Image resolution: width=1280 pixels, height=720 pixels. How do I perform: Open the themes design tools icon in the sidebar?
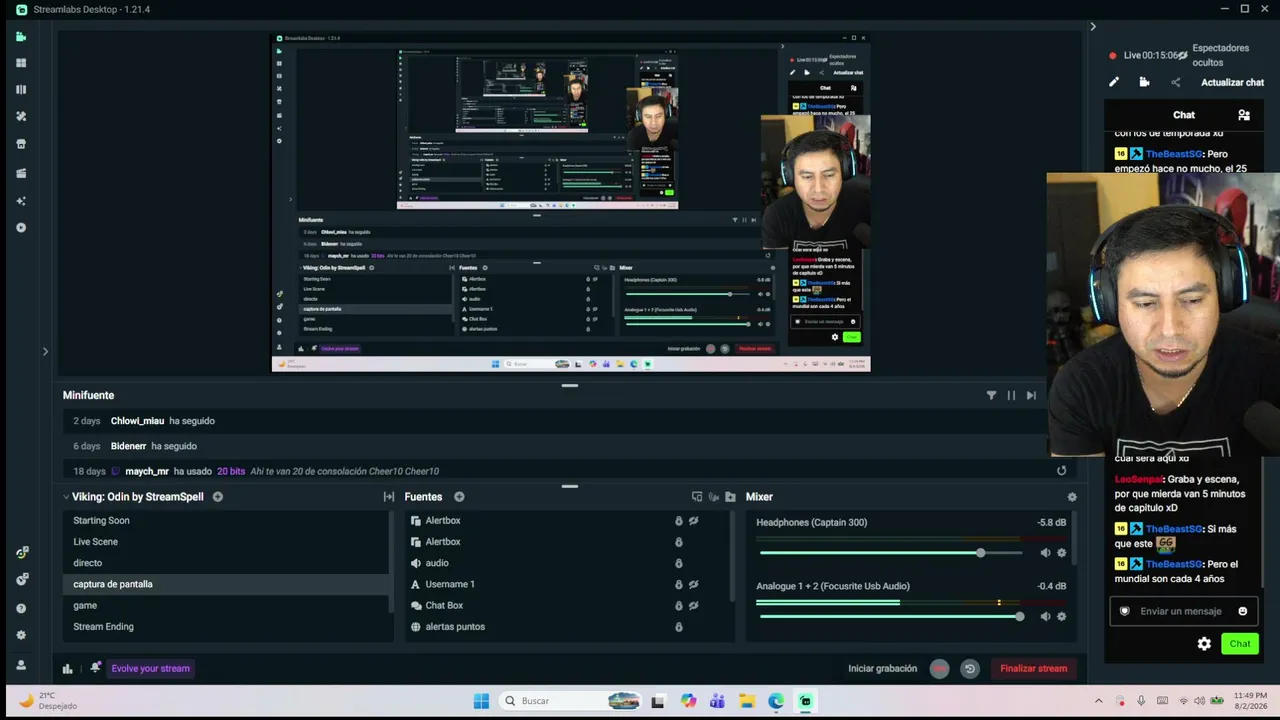[21, 116]
